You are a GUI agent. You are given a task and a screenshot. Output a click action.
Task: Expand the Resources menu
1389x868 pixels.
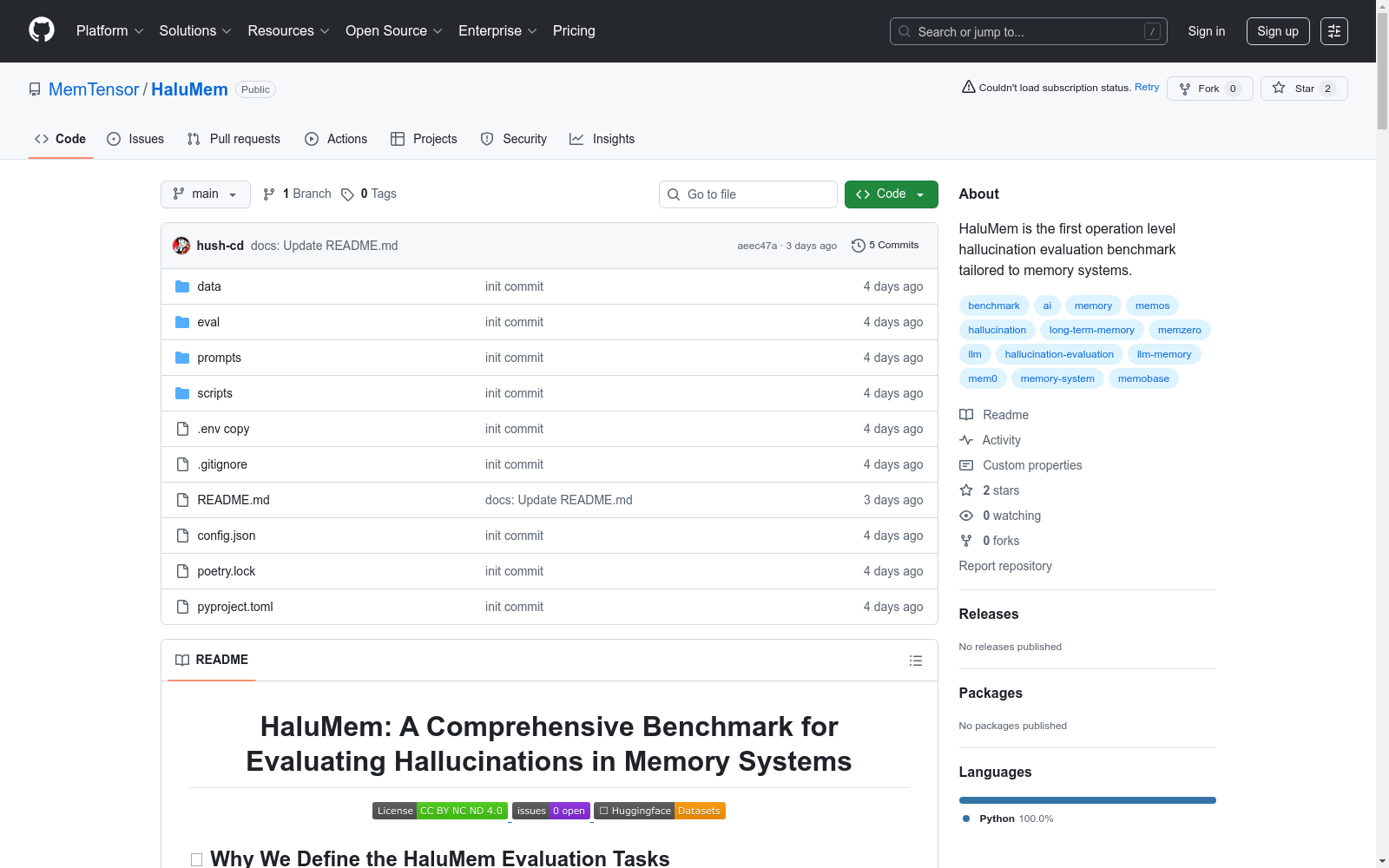(289, 31)
